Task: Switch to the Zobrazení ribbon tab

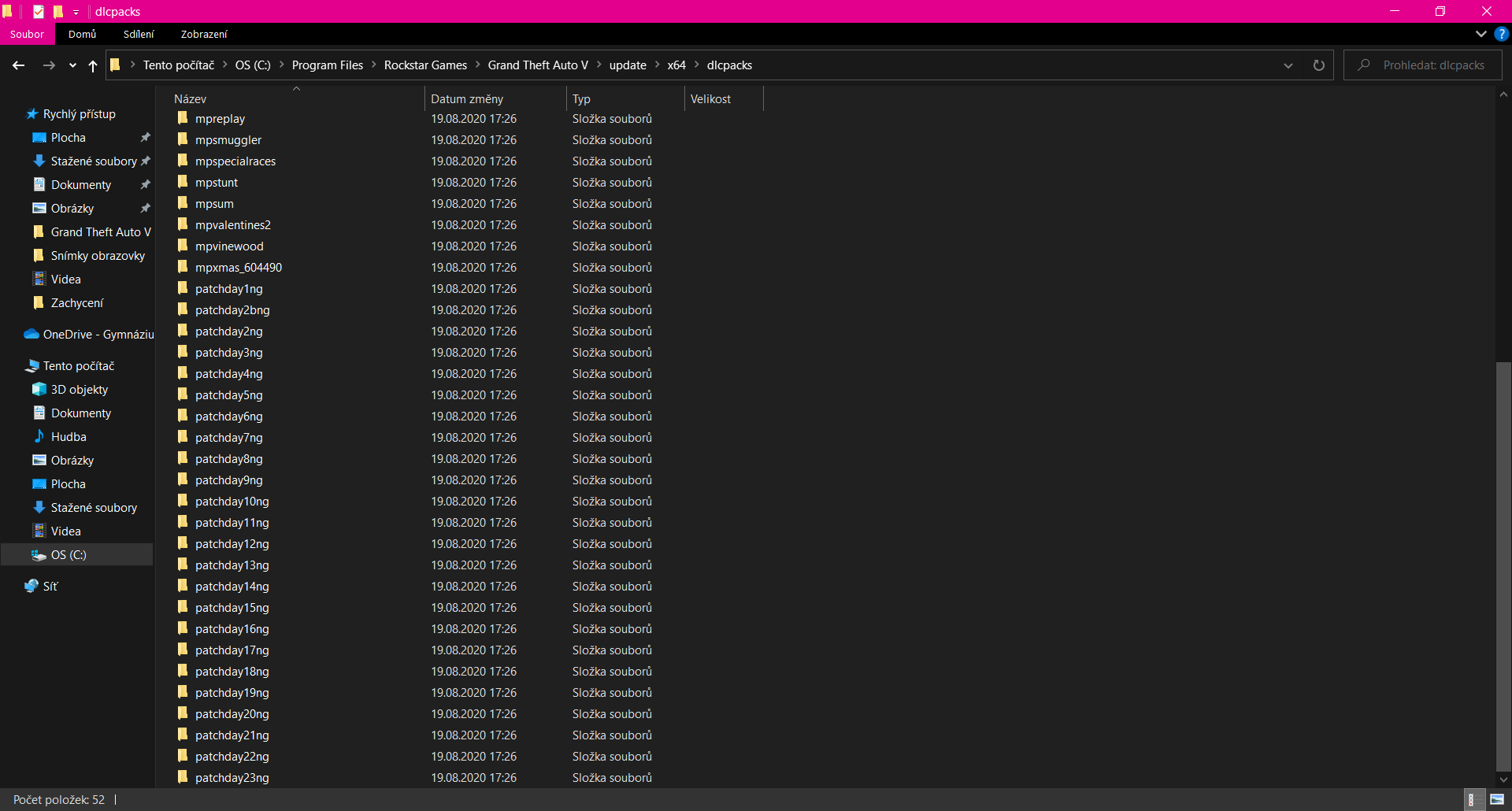Action: (204, 34)
